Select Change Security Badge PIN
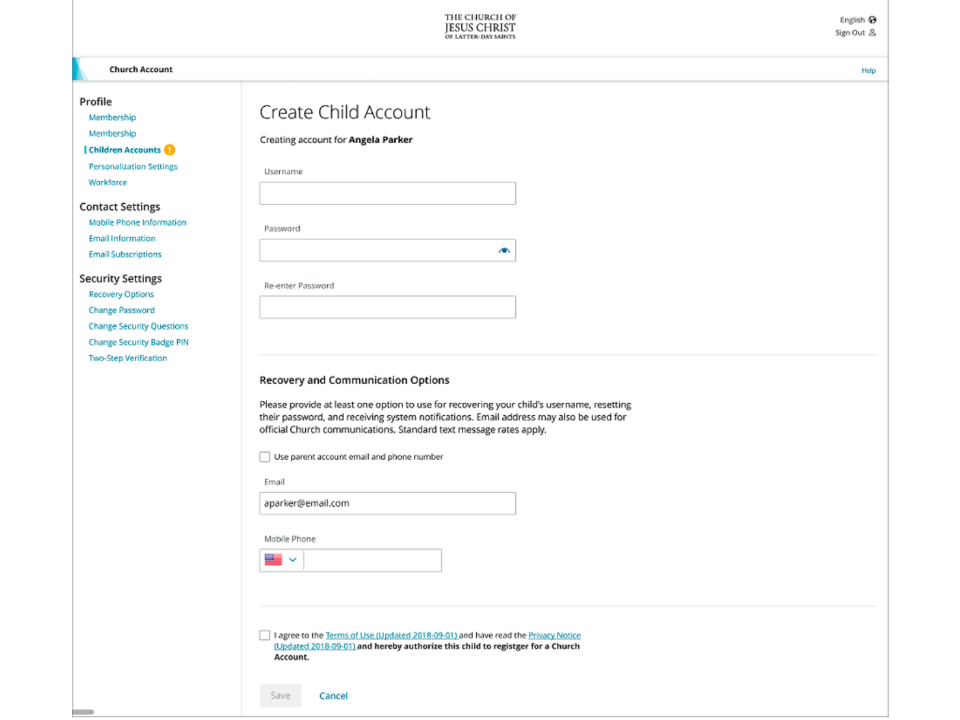Viewport: 960px width, 720px height. coord(138,342)
